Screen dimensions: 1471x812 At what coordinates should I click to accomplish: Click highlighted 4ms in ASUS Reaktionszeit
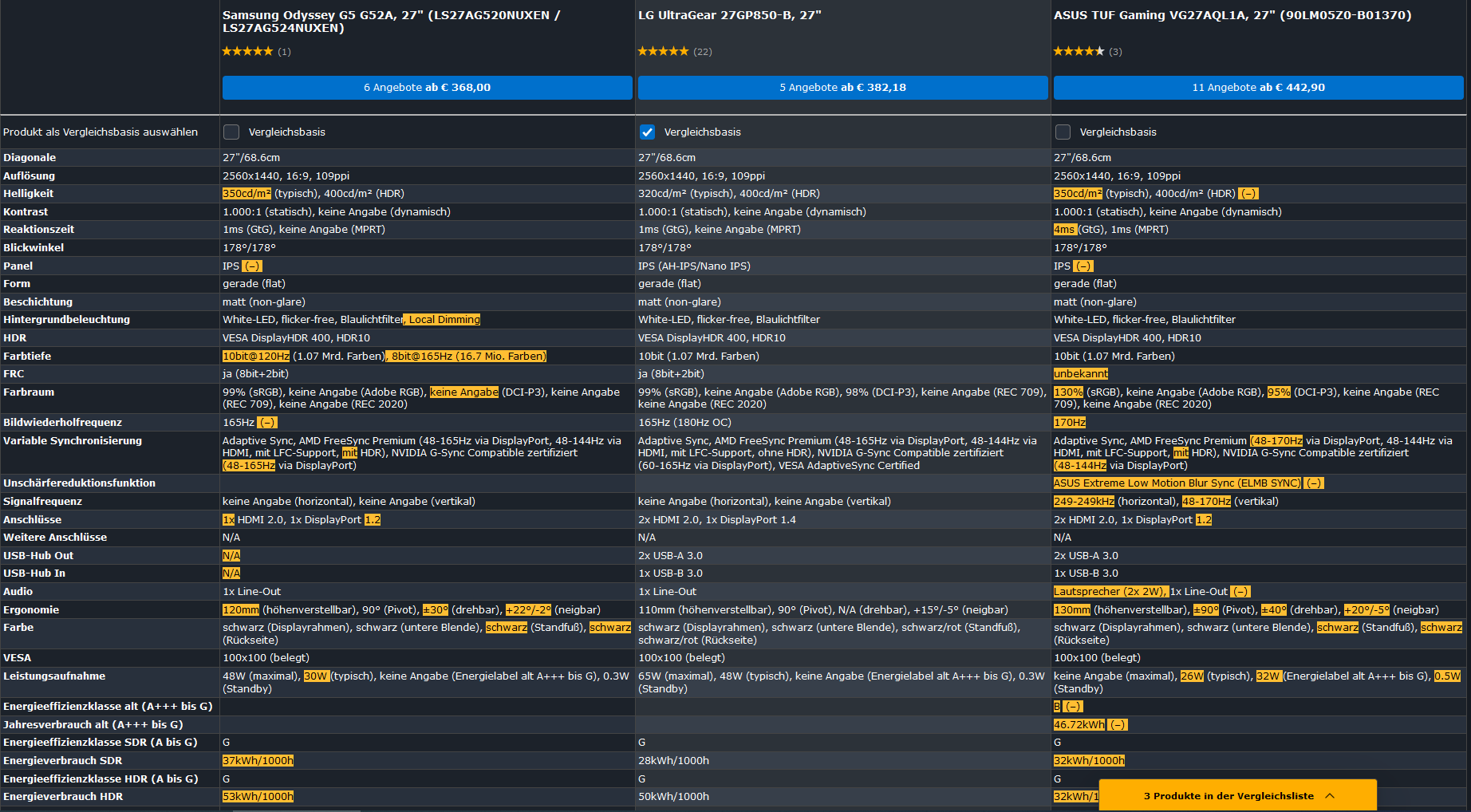coord(1064,230)
